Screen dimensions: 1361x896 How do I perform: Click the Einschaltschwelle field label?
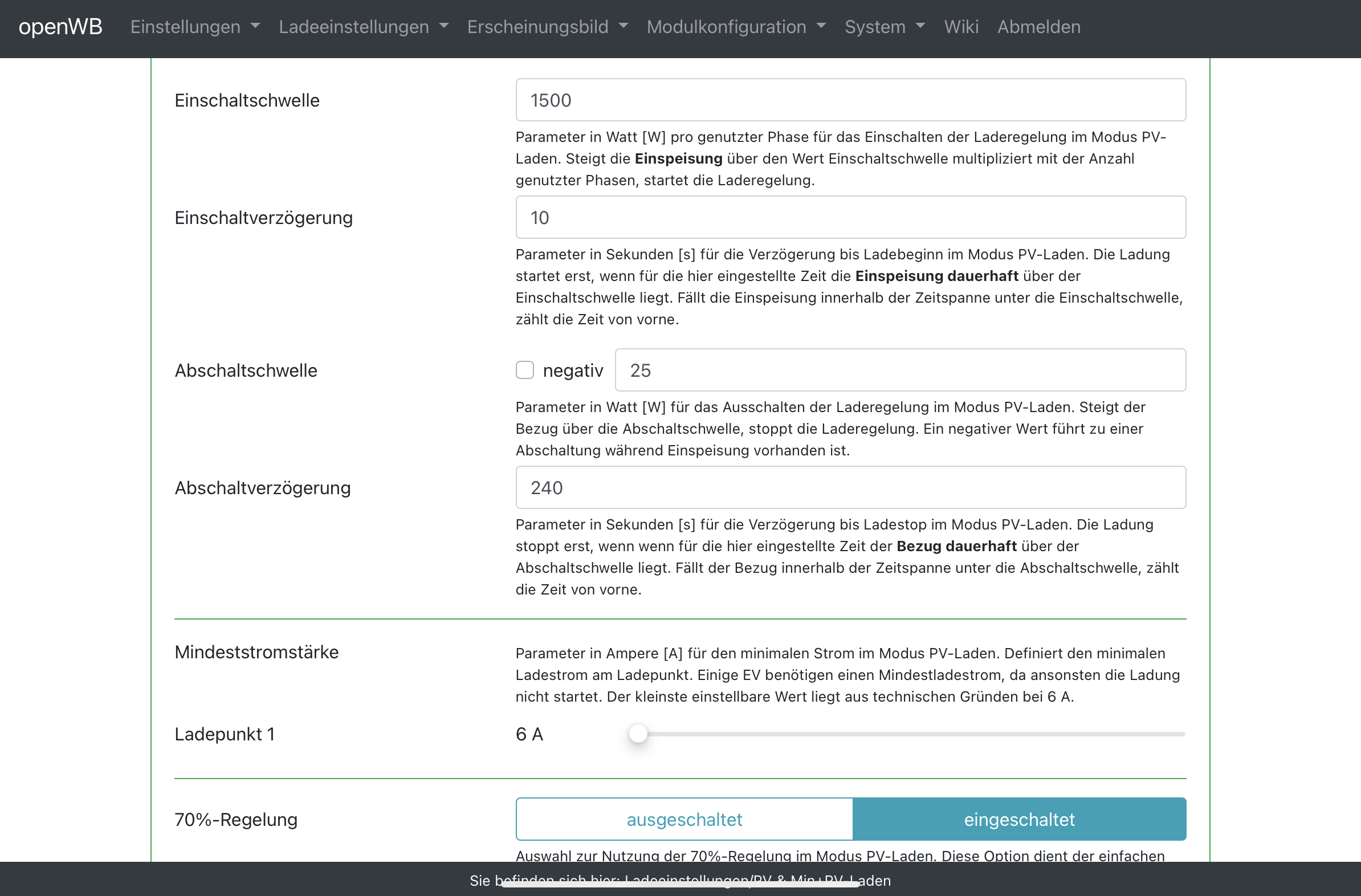[x=246, y=101]
